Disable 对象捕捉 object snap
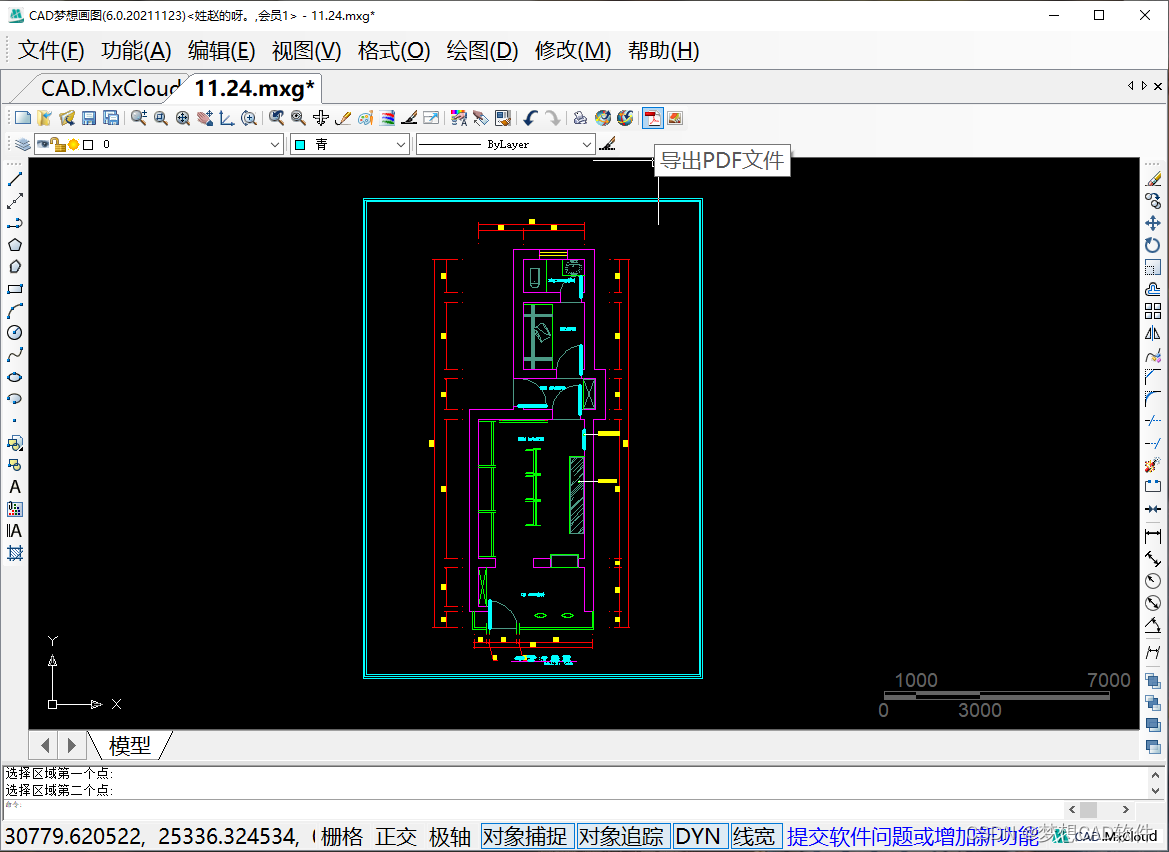The width and height of the screenshot is (1169, 852). [x=525, y=836]
